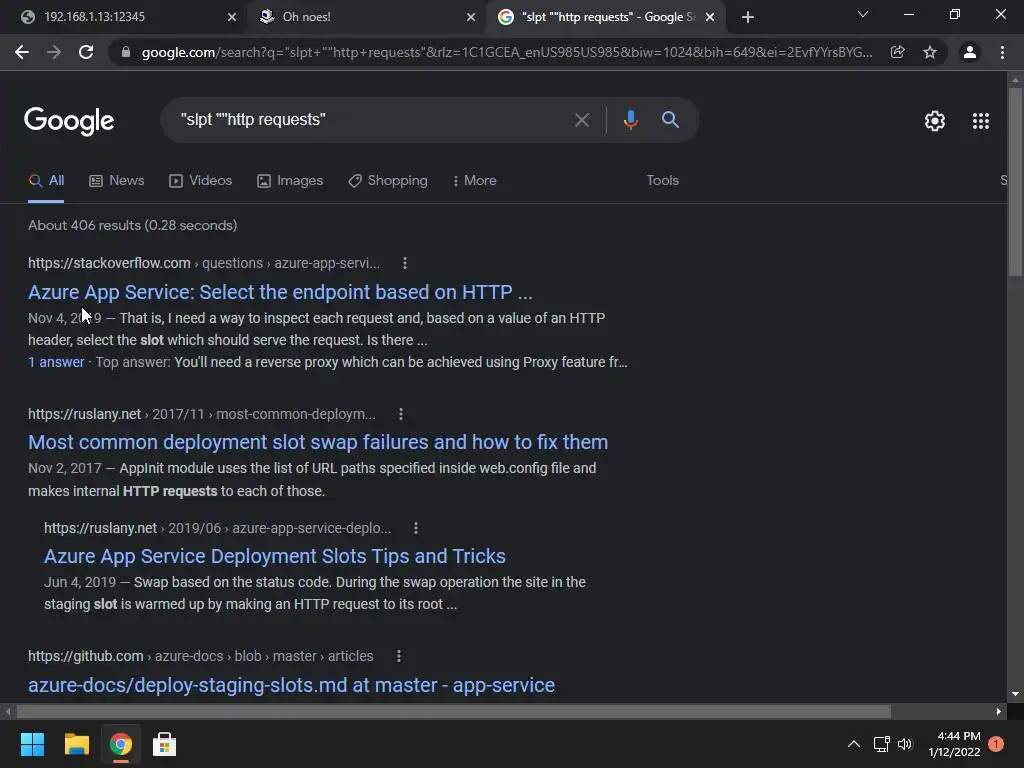Image resolution: width=1024 pixels, height=768 pixels.
Task: Open deployment slot swap failures result
Action: point(318,442)
